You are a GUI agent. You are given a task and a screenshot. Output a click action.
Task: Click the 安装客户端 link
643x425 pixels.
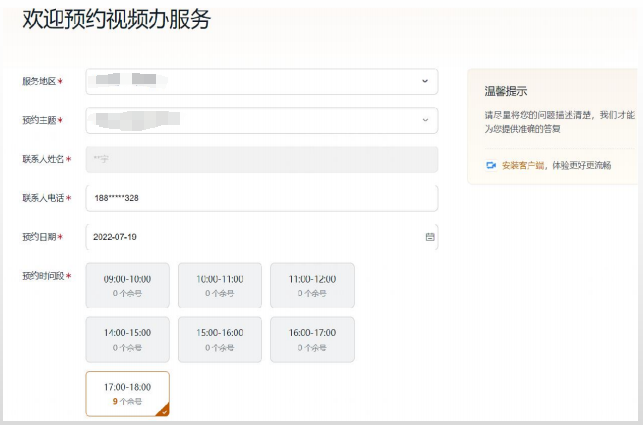click(523, 165)
